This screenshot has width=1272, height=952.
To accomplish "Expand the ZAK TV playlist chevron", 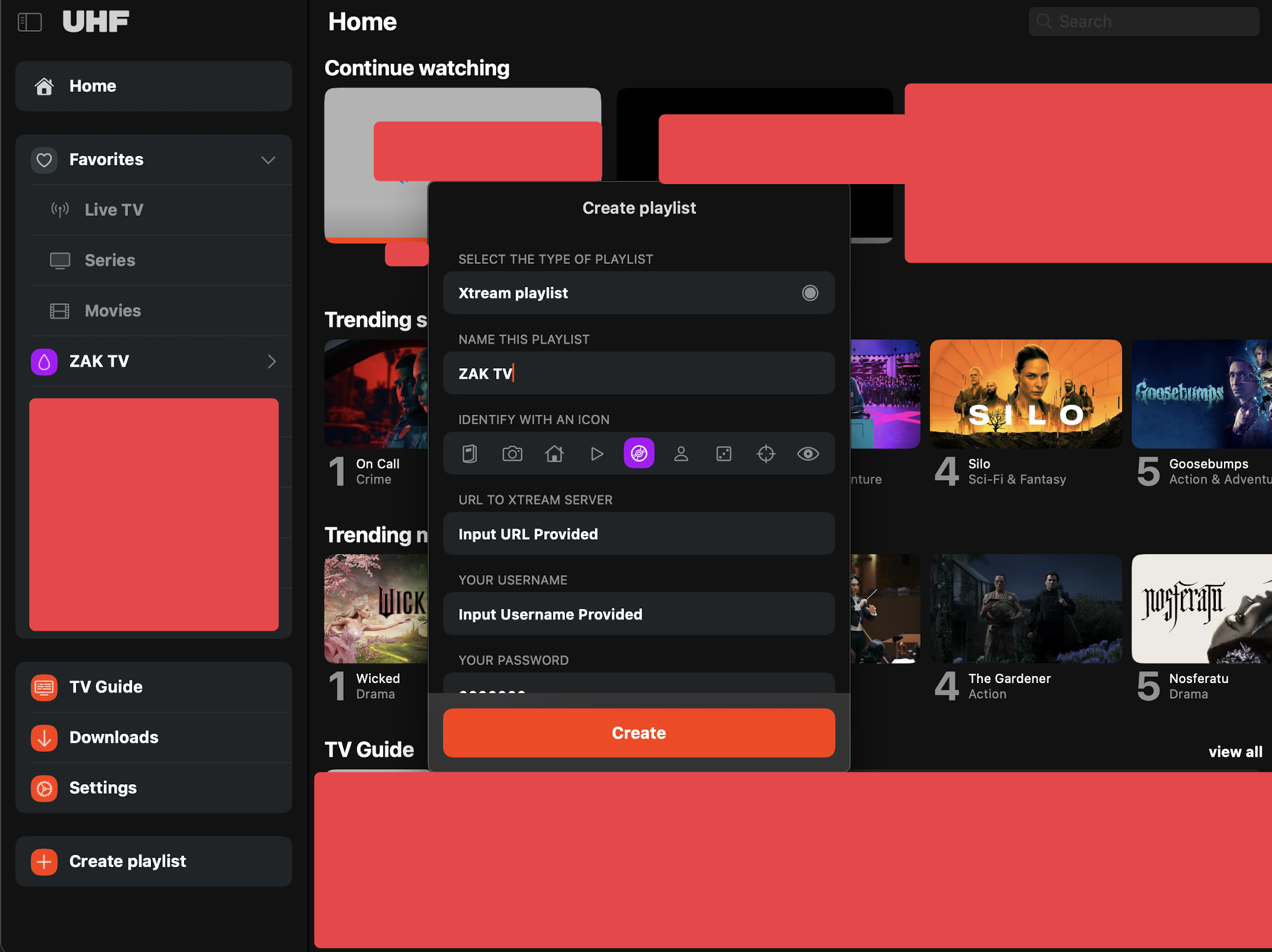I will click(x=272, y=362).
